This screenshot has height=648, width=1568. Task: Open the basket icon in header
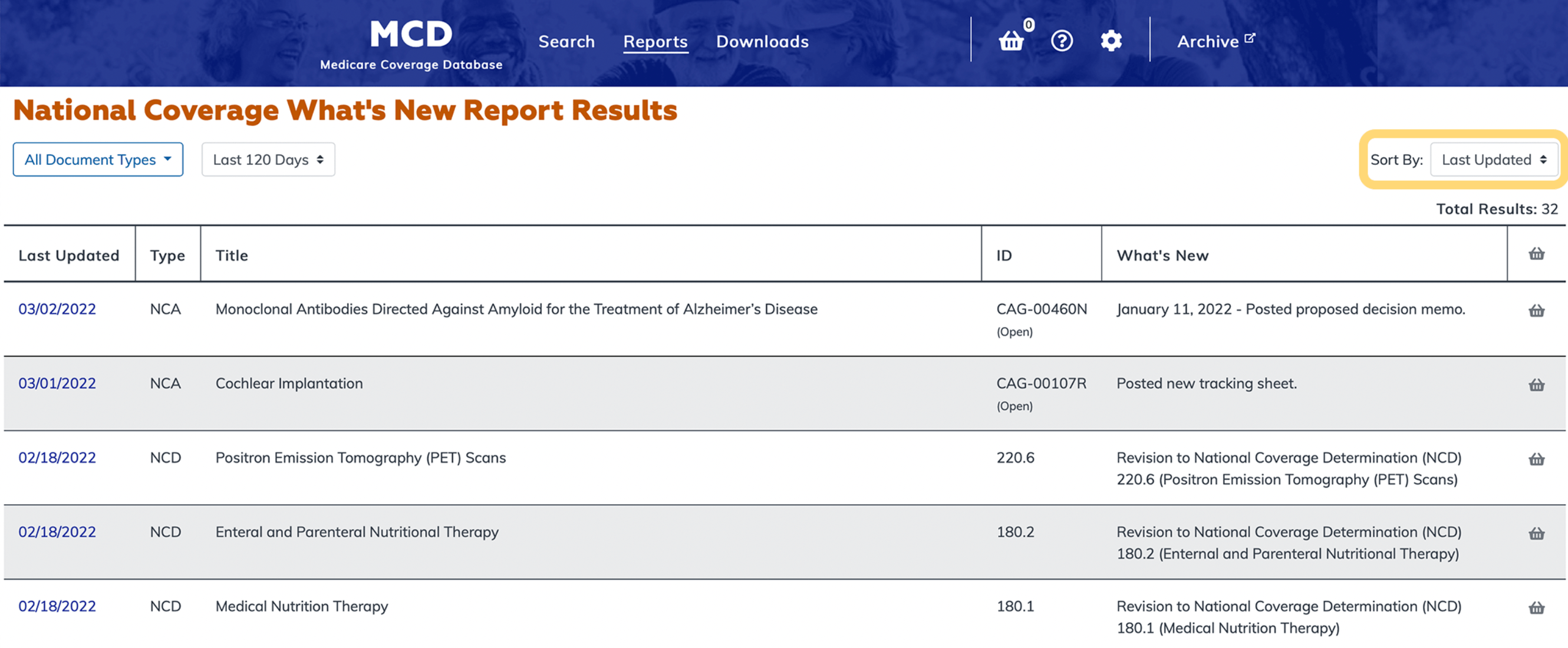1011,41
